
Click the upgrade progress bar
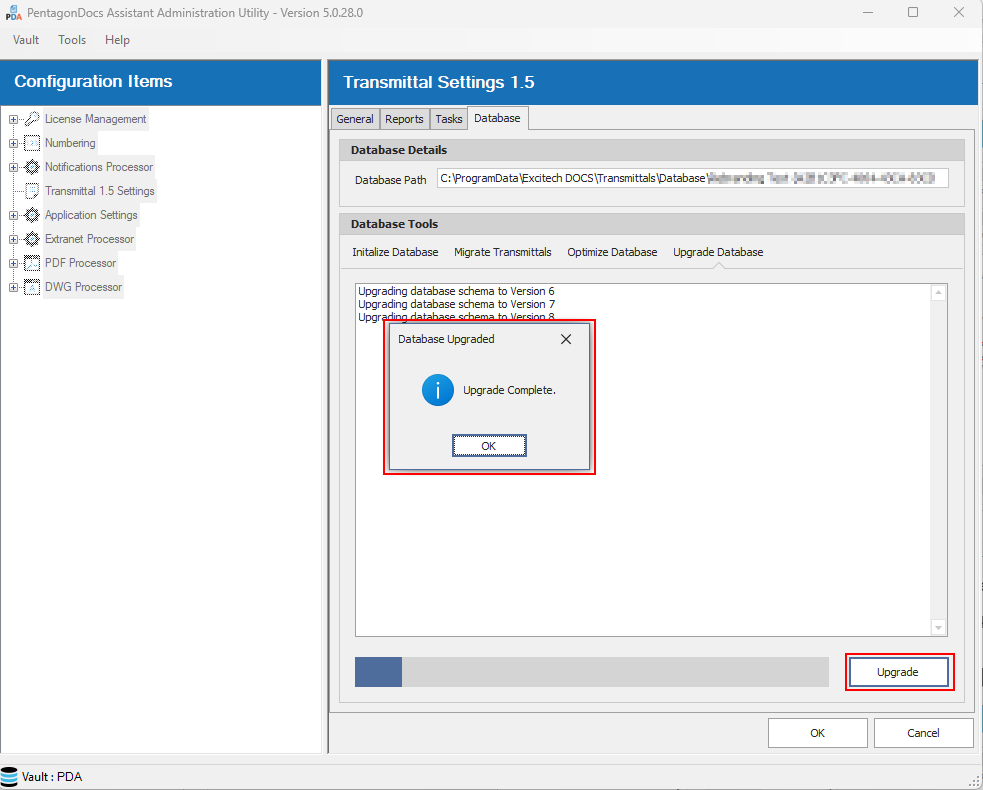pyautogui.click(x=591, y=672)
